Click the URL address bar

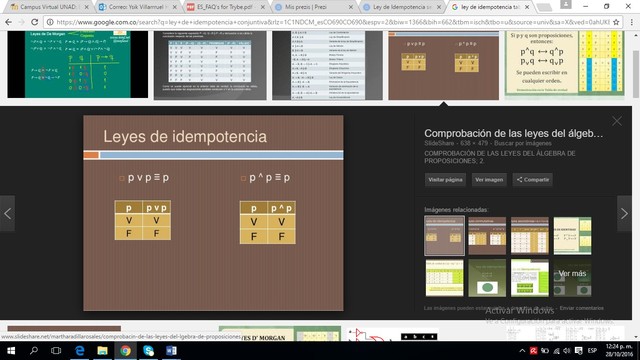point(333,22)
